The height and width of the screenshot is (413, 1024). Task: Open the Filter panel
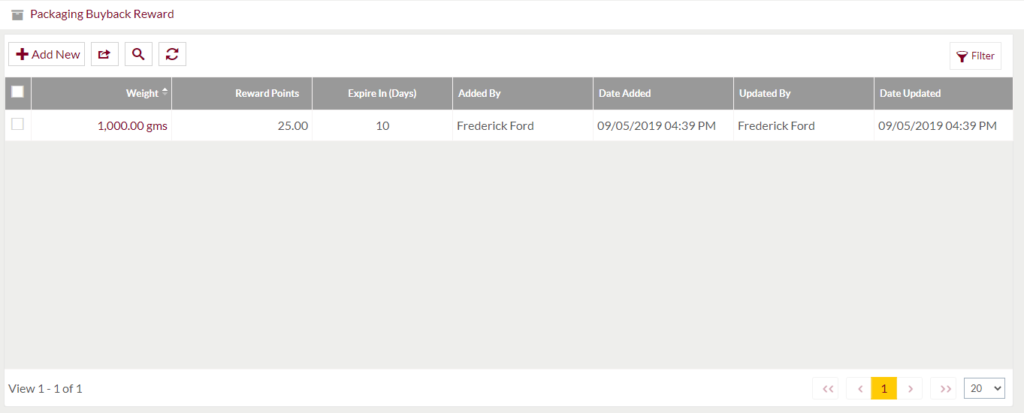[x=976, y=56]
